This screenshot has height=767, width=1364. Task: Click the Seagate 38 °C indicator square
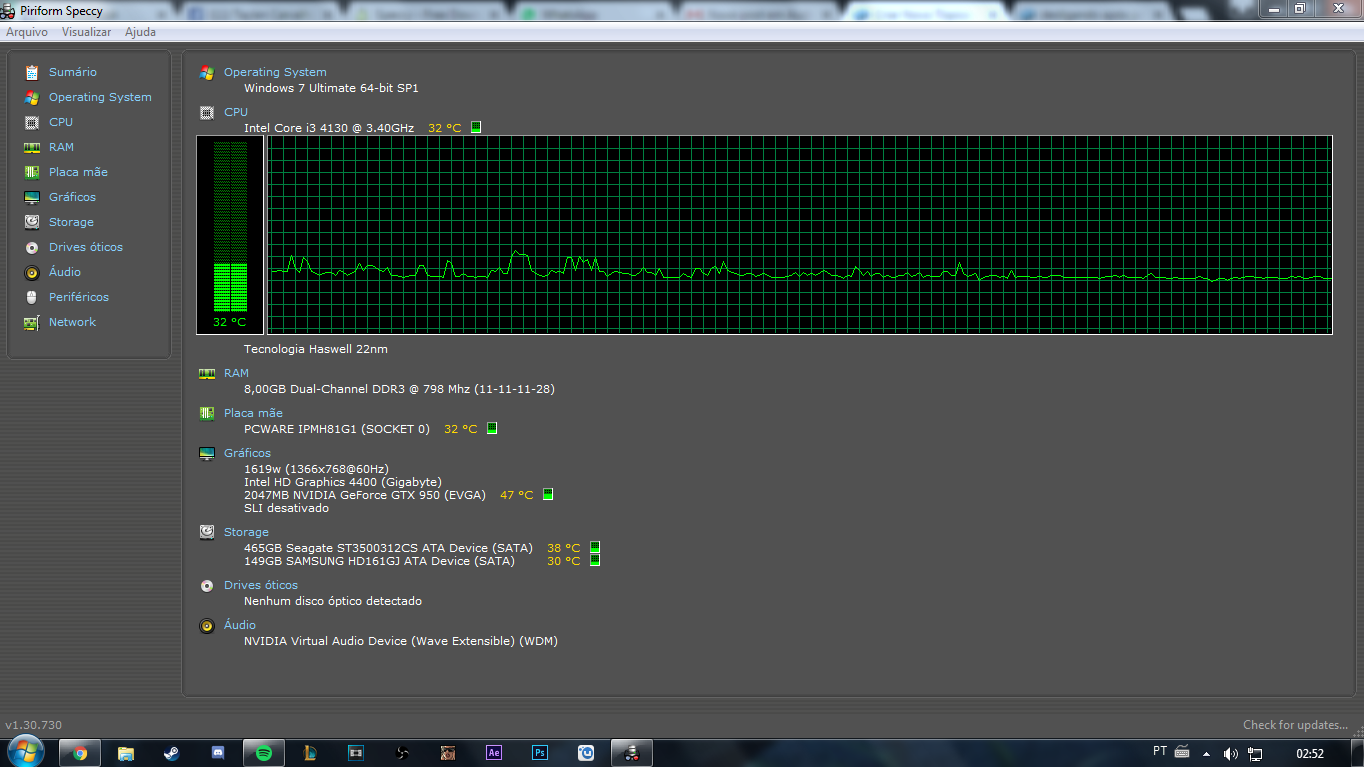[595, 547]
